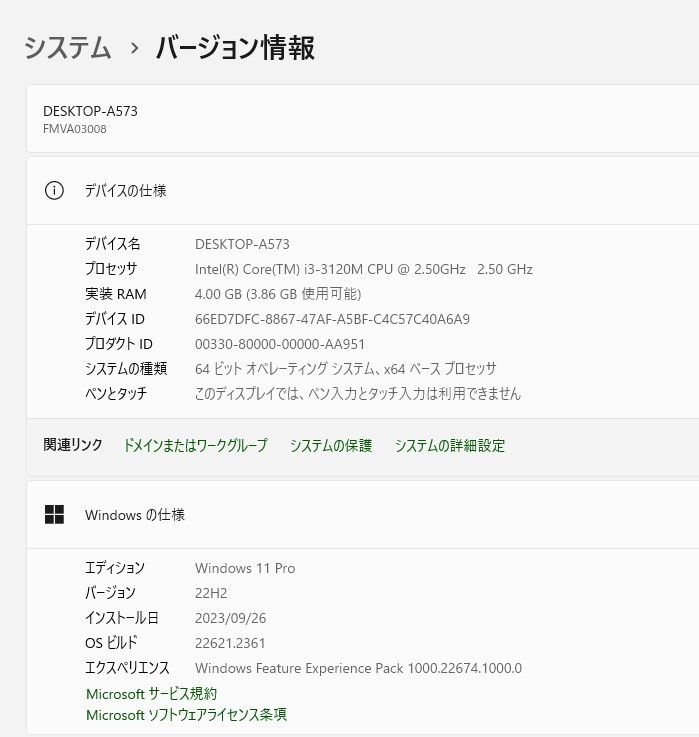Click the Windows logo icon
Viewport: 699px width, 737px height.
click(54, 515)
